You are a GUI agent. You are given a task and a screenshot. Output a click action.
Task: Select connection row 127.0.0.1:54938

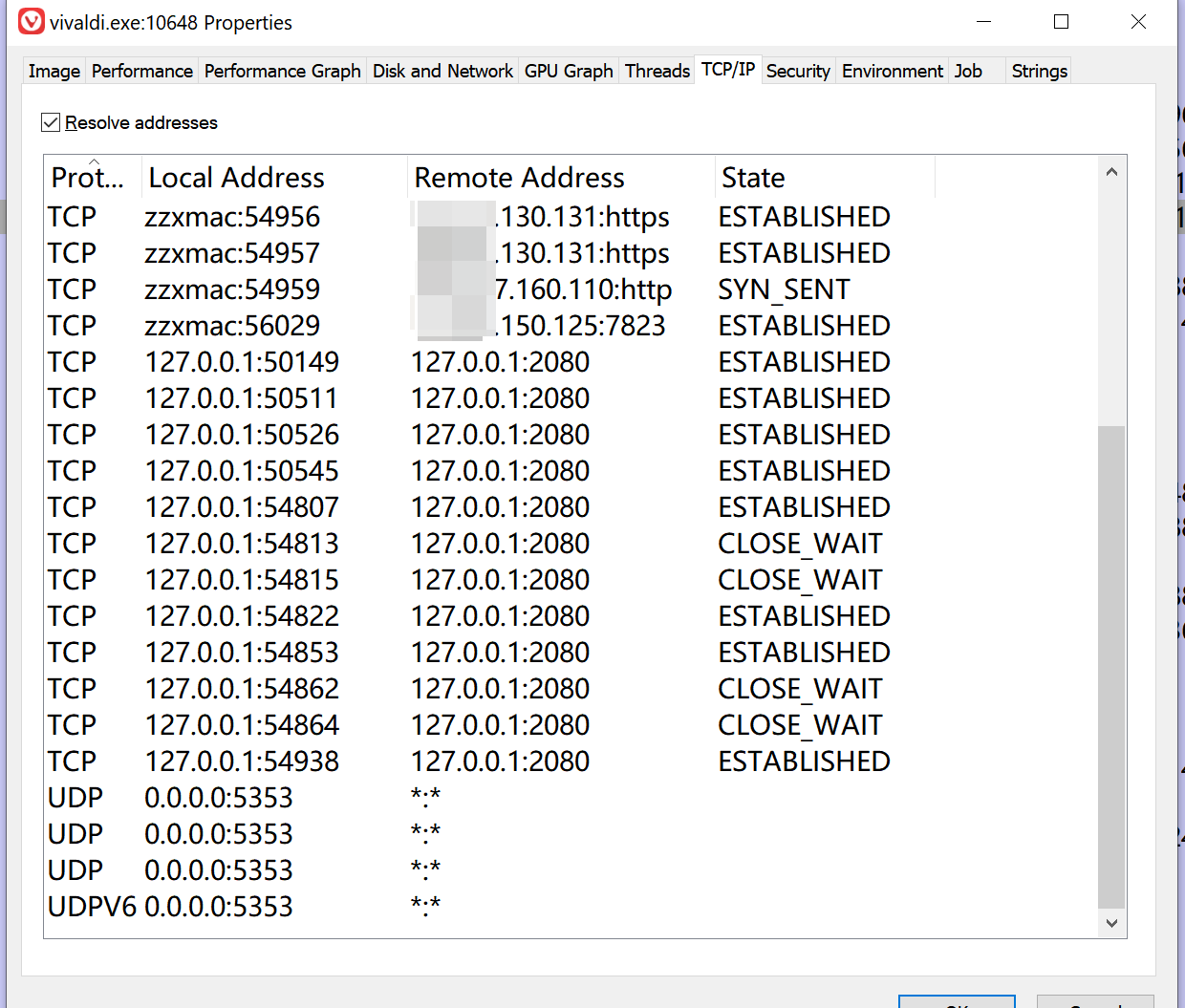pos(571,761)
